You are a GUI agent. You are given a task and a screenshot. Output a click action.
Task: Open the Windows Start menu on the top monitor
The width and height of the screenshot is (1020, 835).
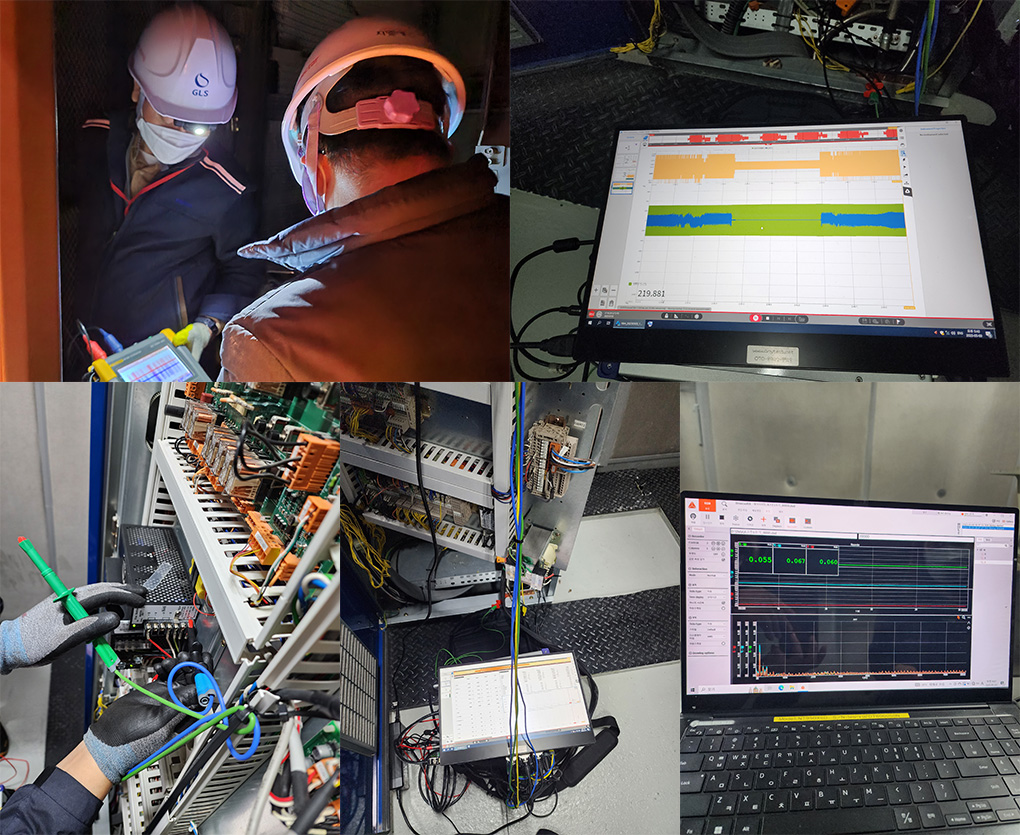(x=590, y=323)
